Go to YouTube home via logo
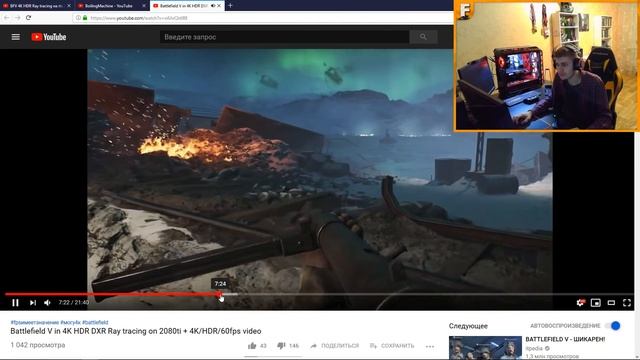 [49, 37]
